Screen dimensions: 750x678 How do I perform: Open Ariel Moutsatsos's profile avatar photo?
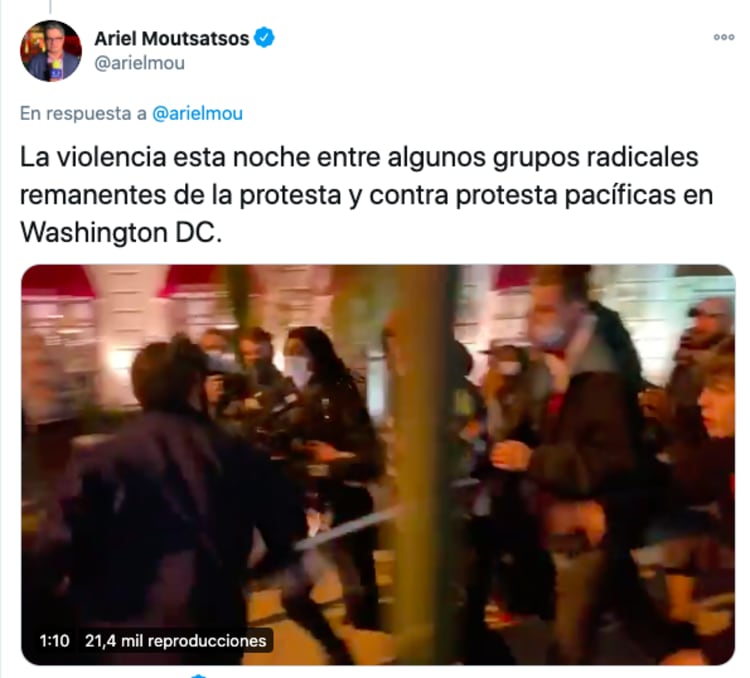click(51, 51)
